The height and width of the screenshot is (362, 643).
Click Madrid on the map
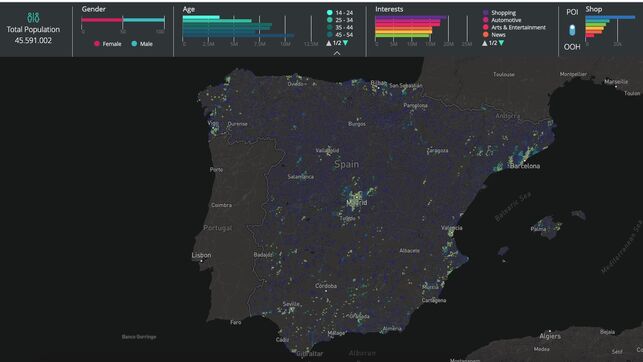click(357, 203)
